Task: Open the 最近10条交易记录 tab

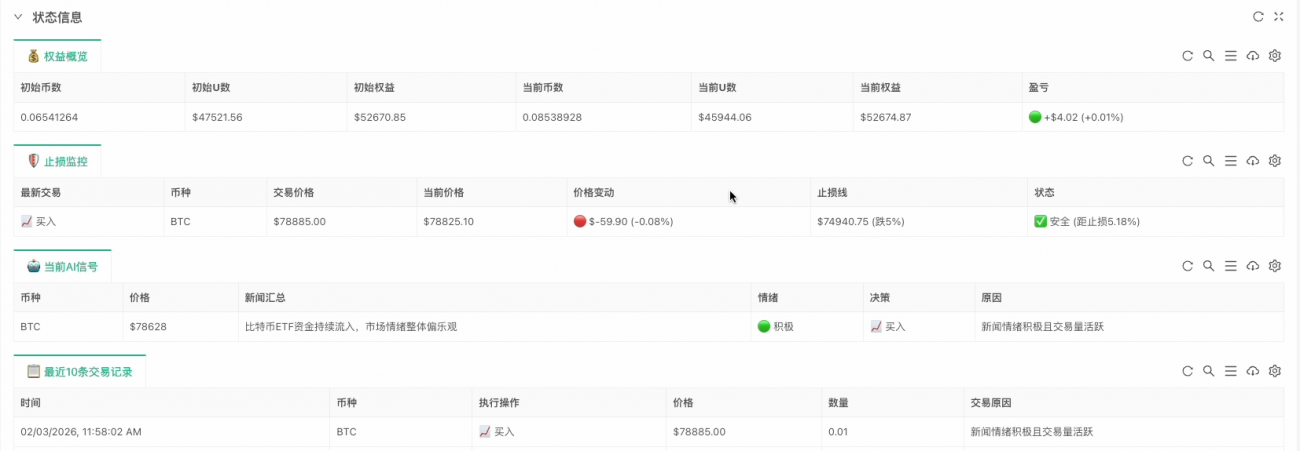Action: tap(80, 371)
